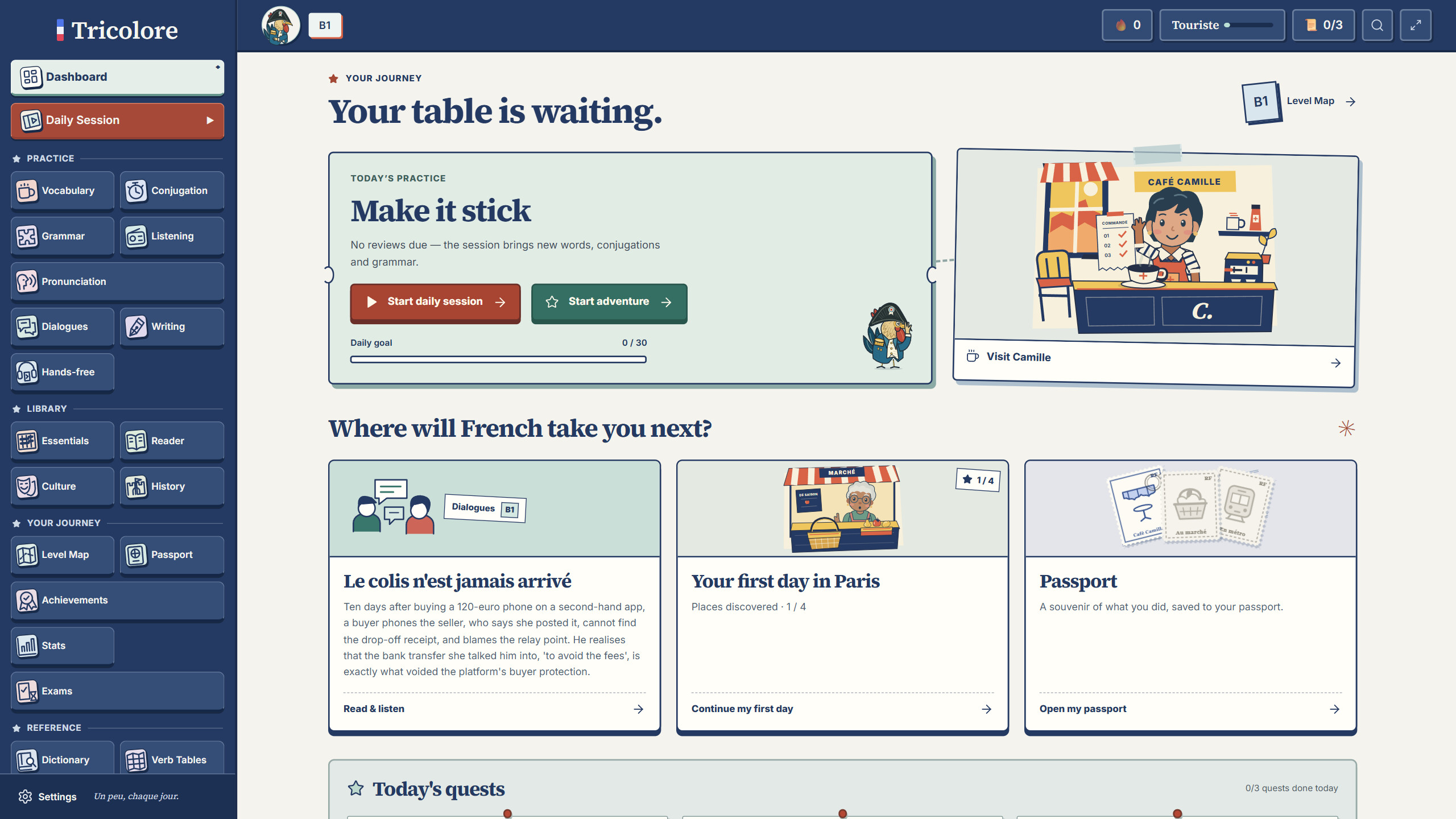
Task: Click the Café Camille illustration
Action: 1155,248
